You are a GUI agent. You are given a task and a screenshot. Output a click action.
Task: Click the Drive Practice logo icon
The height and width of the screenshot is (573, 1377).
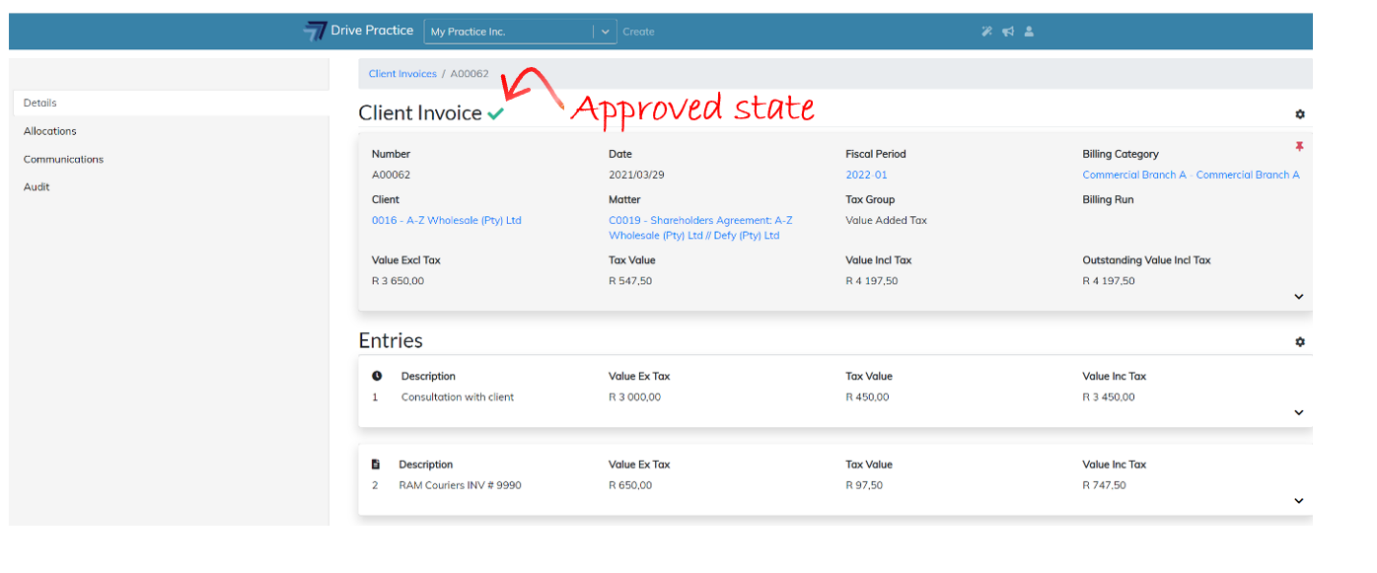coord(315,31)
